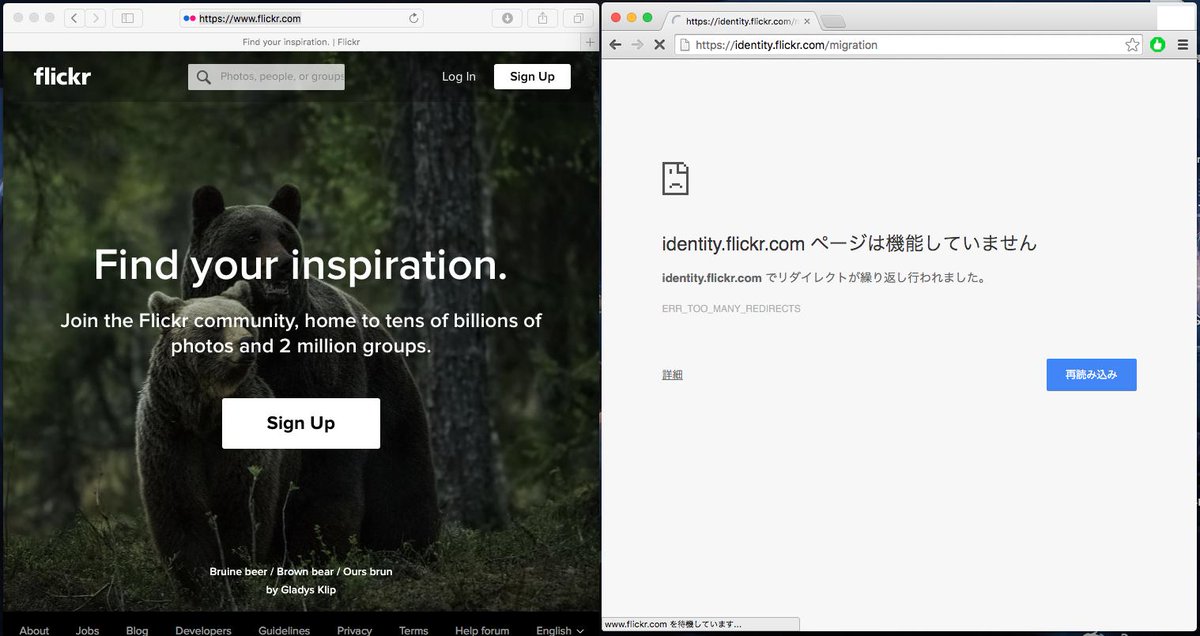Click the flickr logo on the page
Image resolution: width=1200 pixels, height=636 pixels.
[62, 76]
